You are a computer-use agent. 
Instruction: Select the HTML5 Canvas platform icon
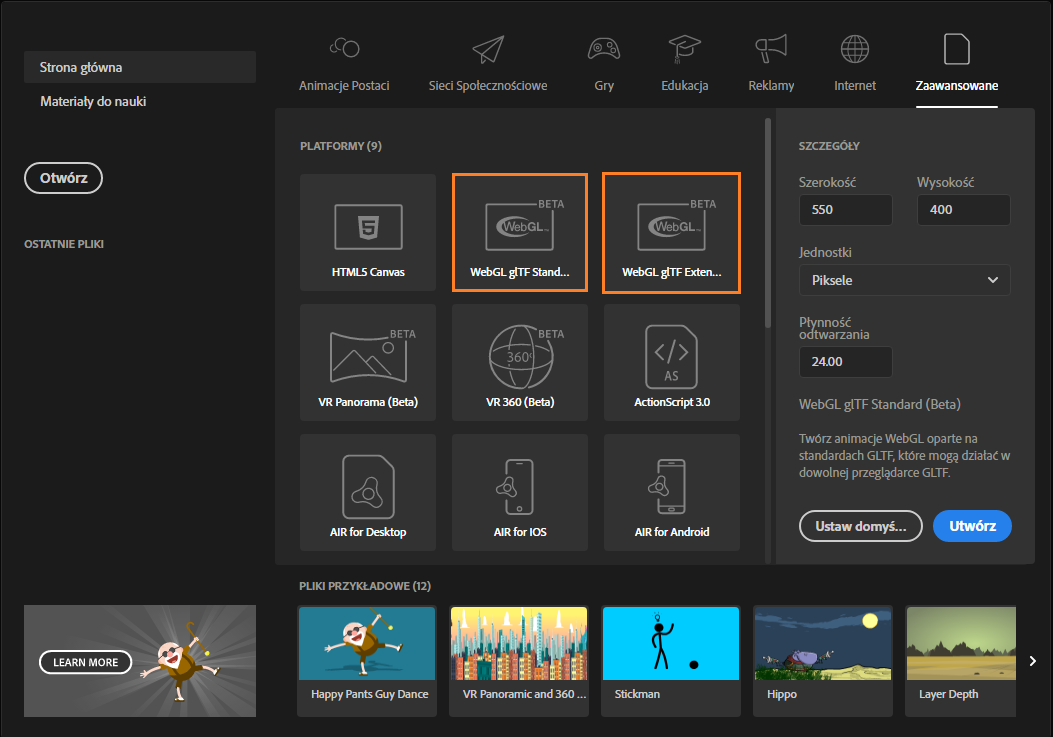(367, 232)
